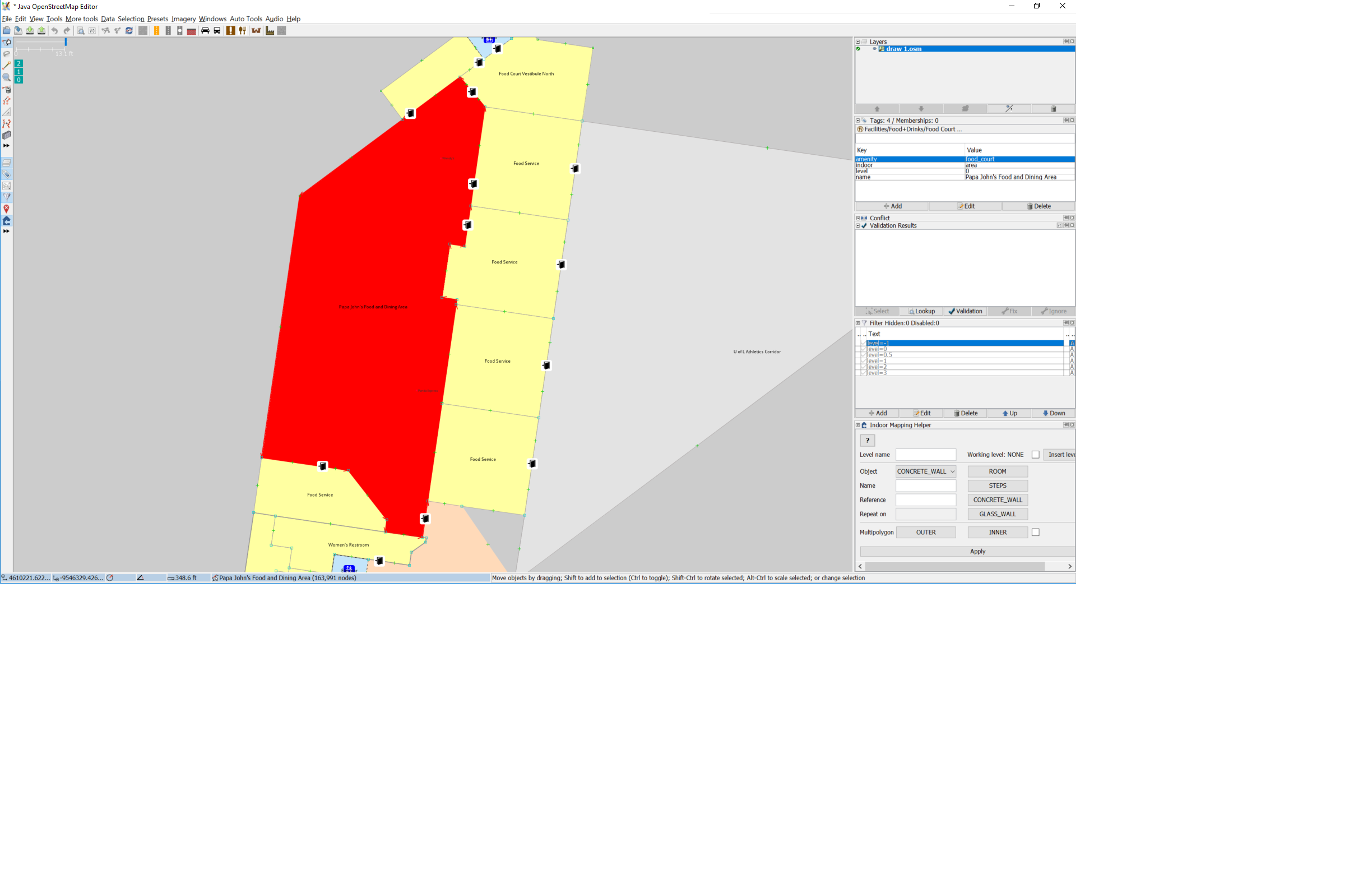Click the Download map data icon
This screenshot has width=1372, height=888.
(x=29, y=31)
